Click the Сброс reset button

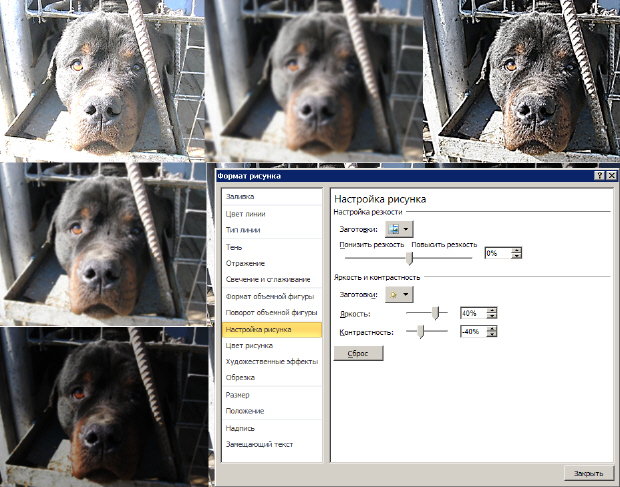pyautogui.click(x=358, y=353)
